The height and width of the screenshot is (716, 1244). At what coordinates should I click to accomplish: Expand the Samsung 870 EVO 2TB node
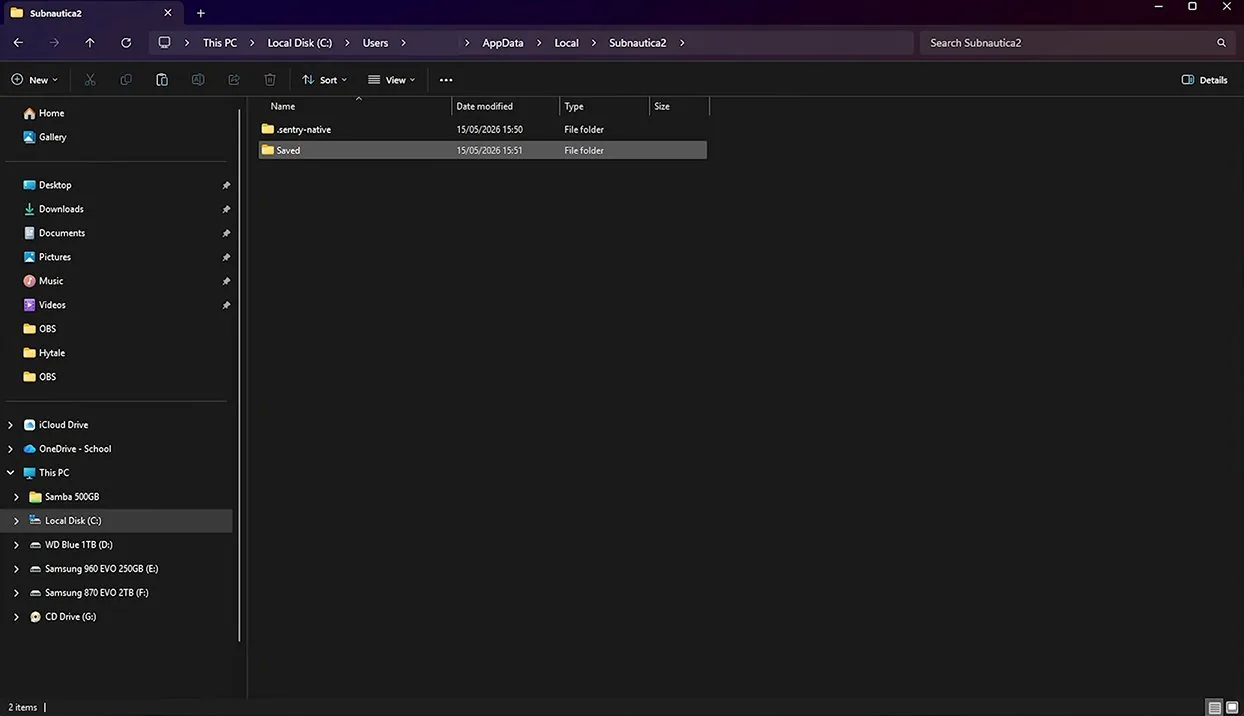(16, 593)
